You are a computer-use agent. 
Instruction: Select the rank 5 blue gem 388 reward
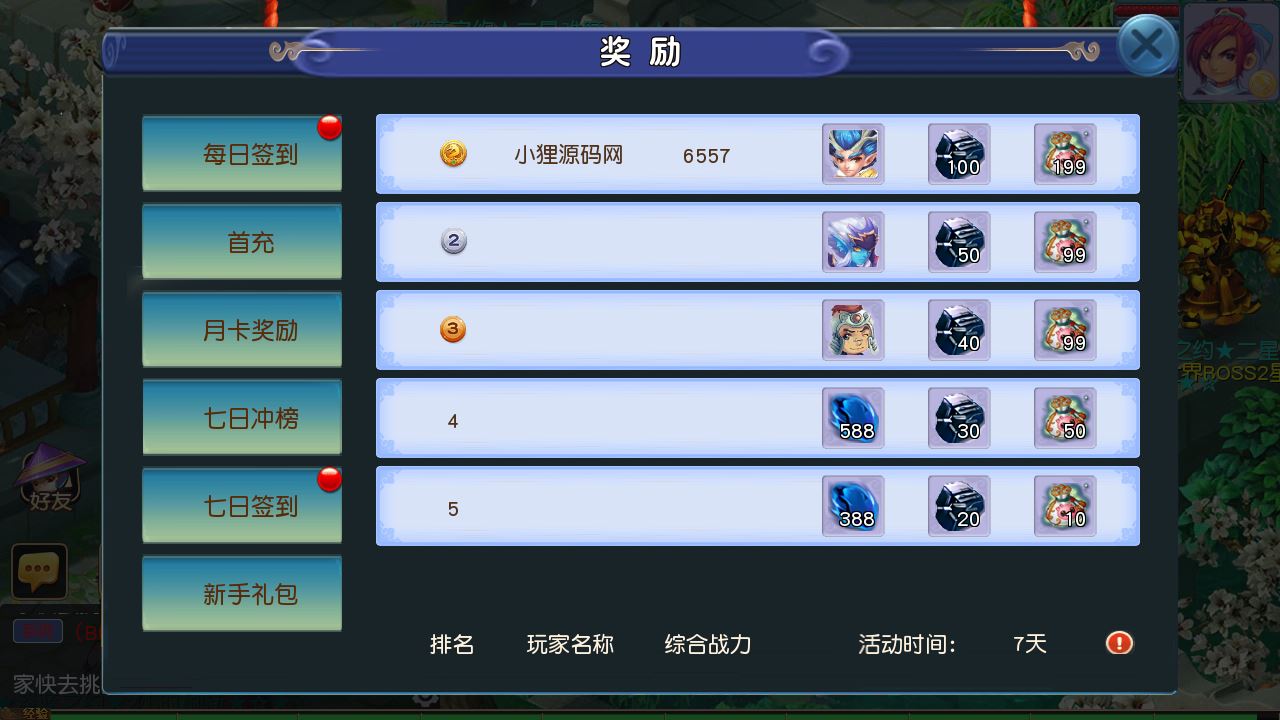(x=853, y=506)
